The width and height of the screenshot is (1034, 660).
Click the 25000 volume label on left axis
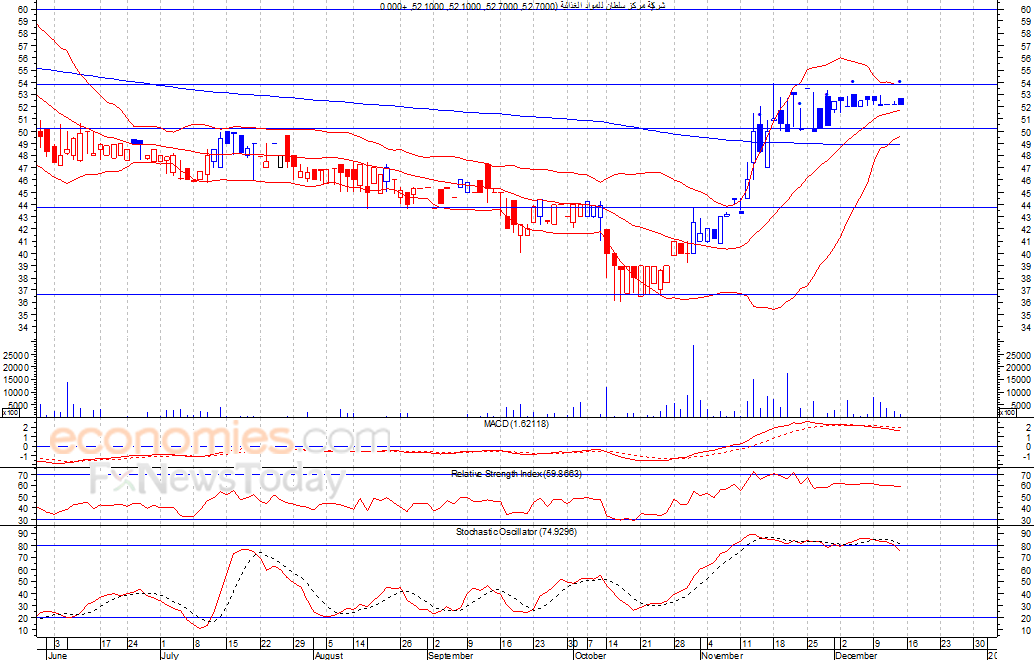pyautogui.click(x=15, y=356)
